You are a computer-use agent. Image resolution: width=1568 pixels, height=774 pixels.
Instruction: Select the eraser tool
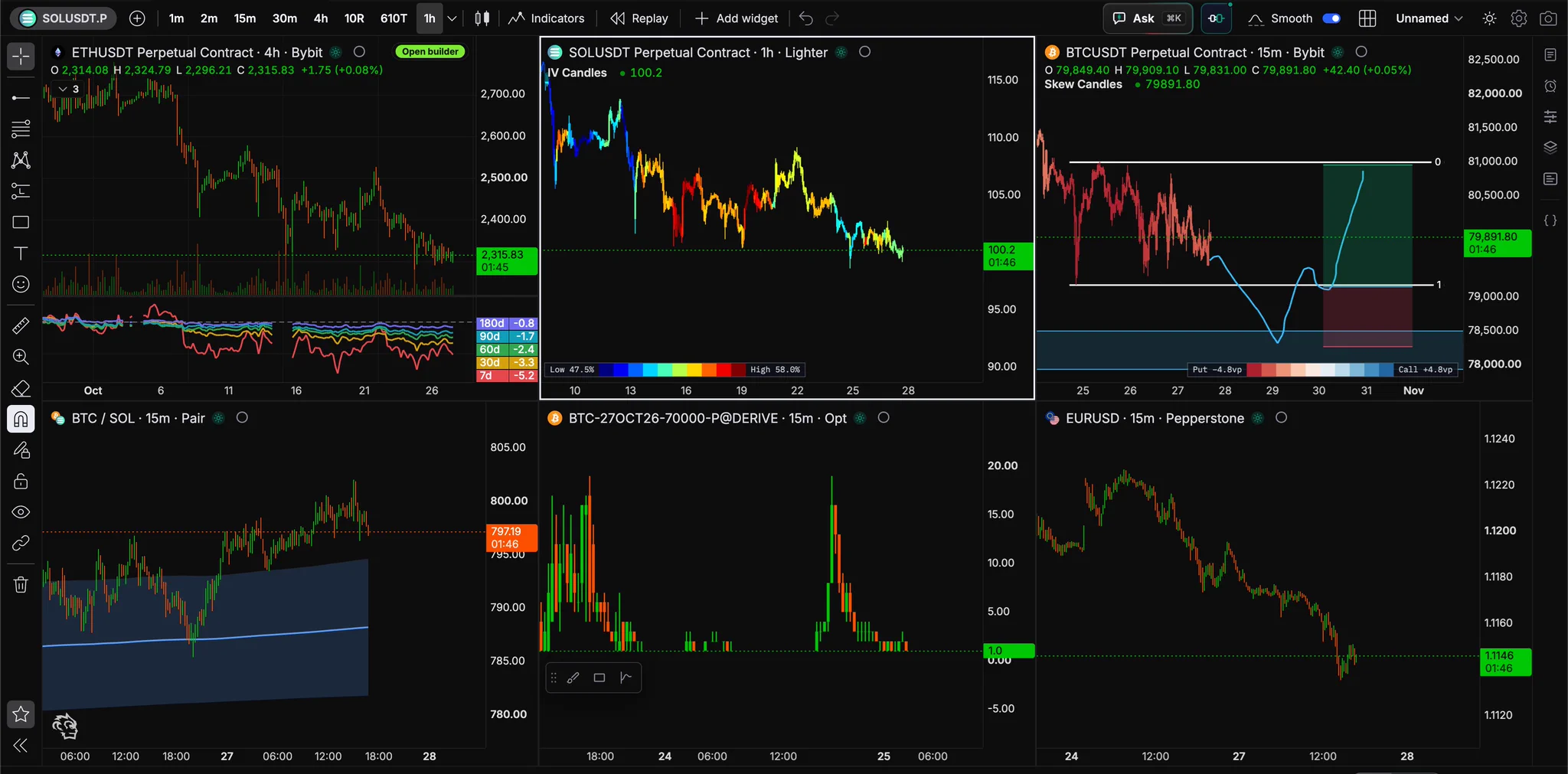click(x=21, y=388)
